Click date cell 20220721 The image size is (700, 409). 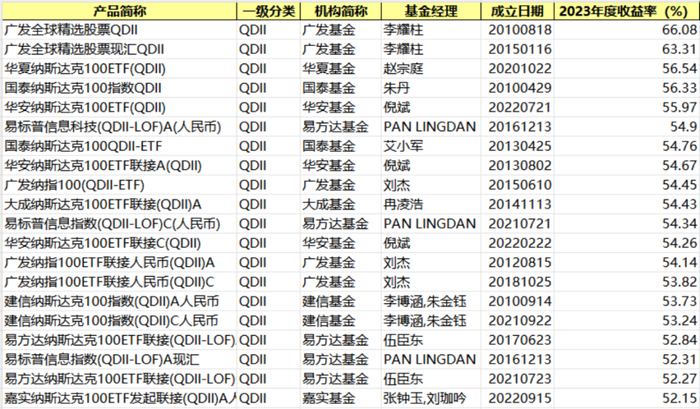point(517,108)
